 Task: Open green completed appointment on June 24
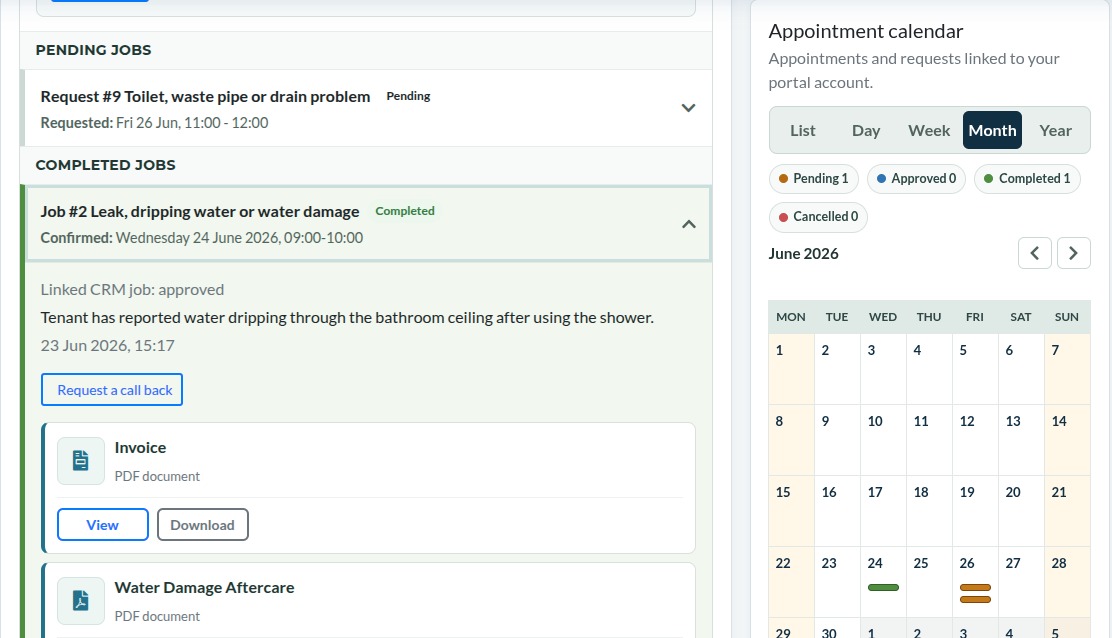coord(883,588)
